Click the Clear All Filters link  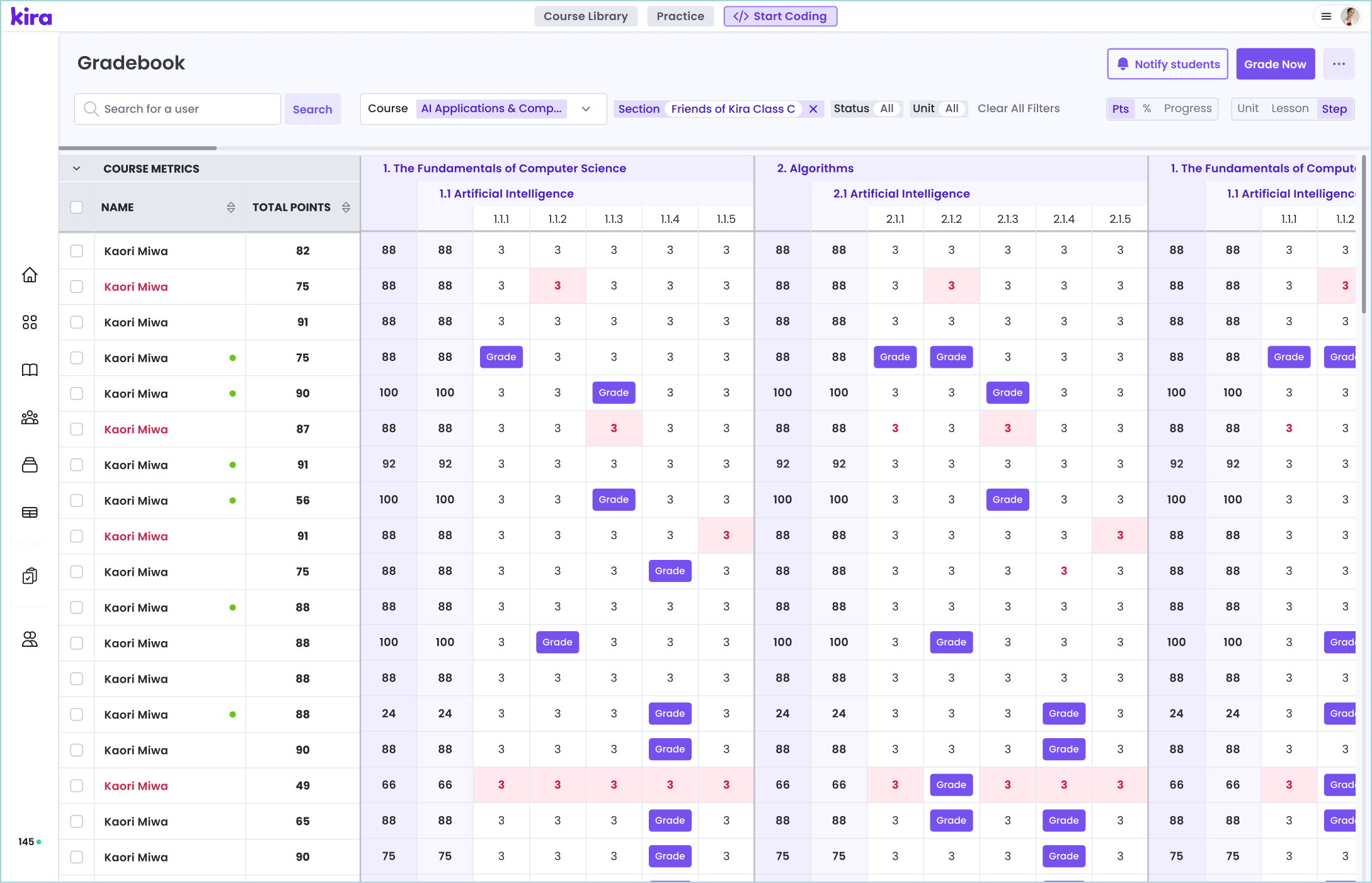1018,108
